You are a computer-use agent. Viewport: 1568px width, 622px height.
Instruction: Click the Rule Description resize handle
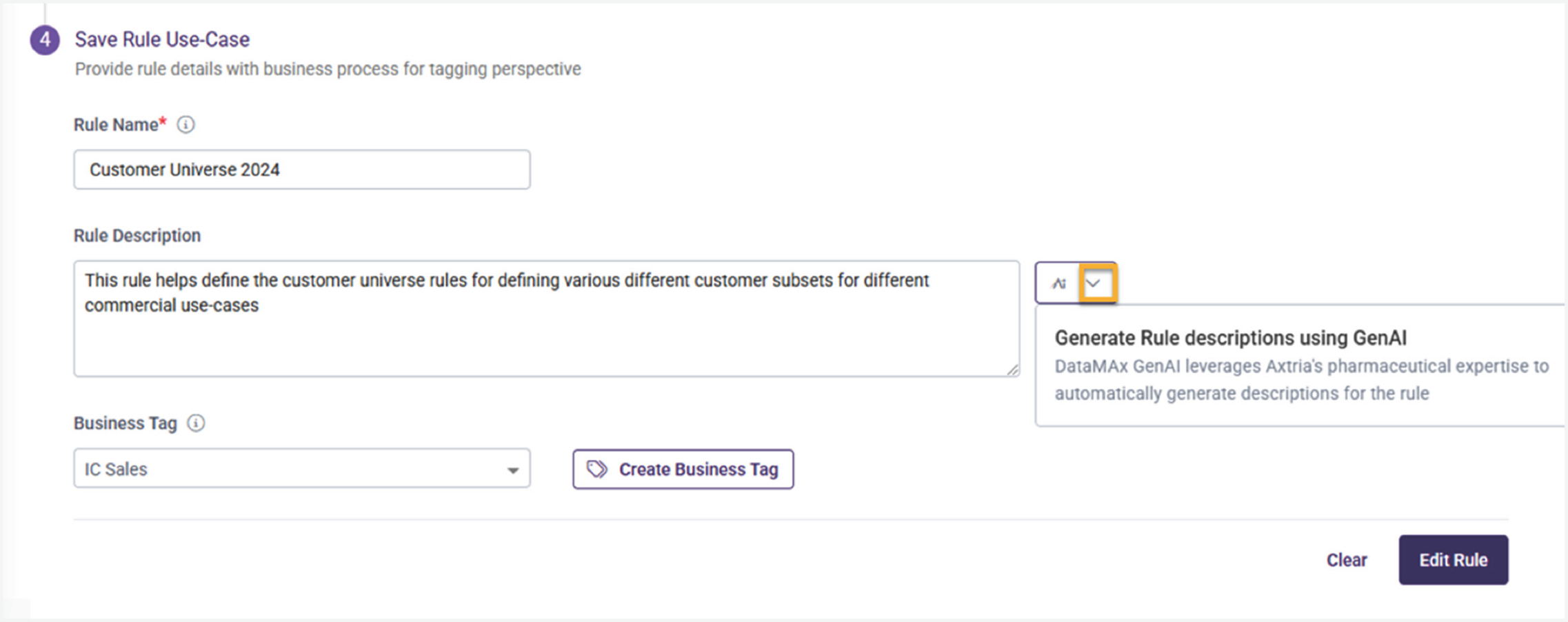tap(1012, 370)
